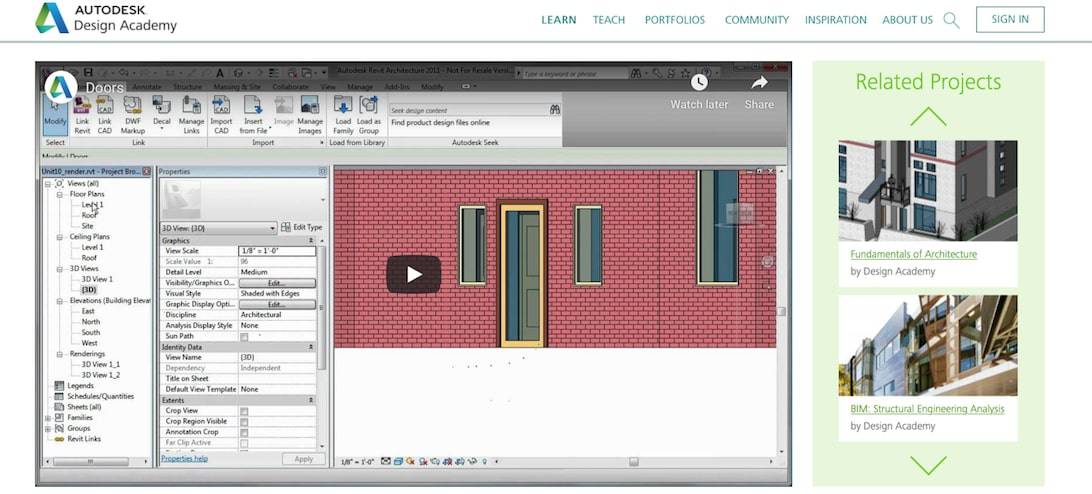The height and width of the screenshot is (494, 1092).
Task: Click the Edit Type icon in Properties
Action: pyautogui.click(x=286, y=227)
